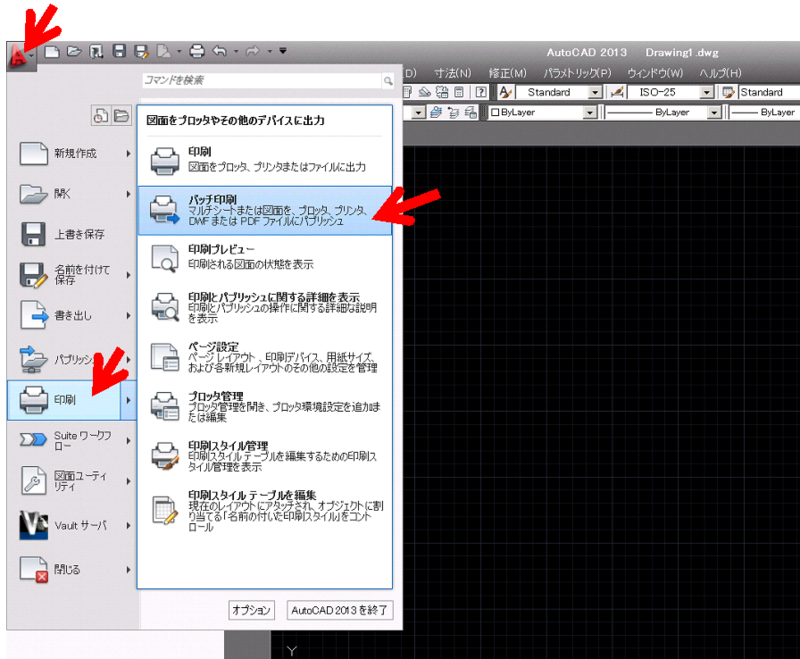Click the Redo arrow icon

click(253, 51)
